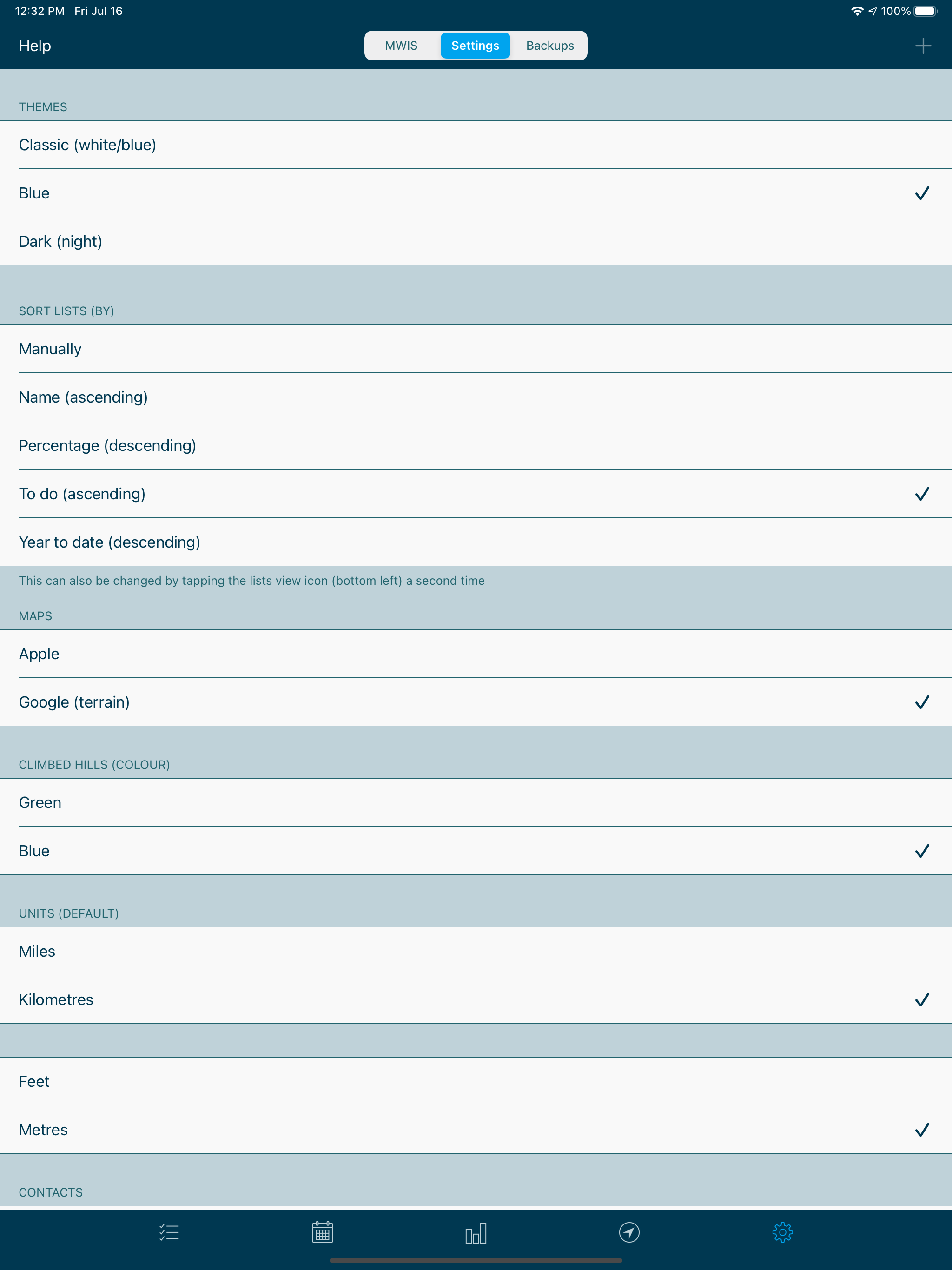Switch to the MWIS tab

pos(401,46)
